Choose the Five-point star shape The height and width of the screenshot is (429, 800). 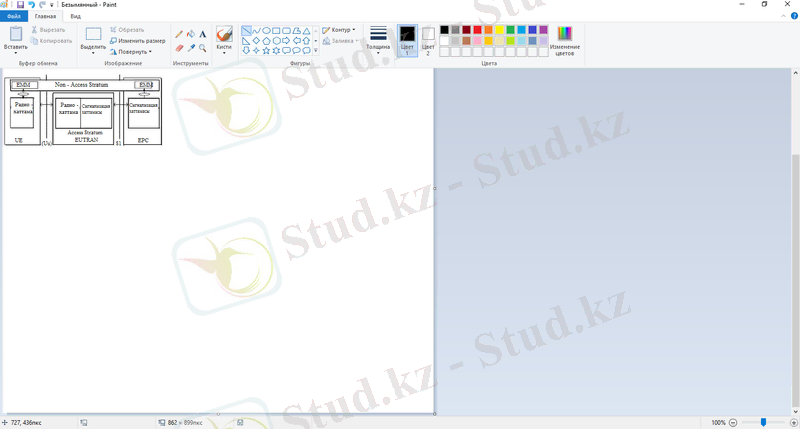tap(266, 51)
